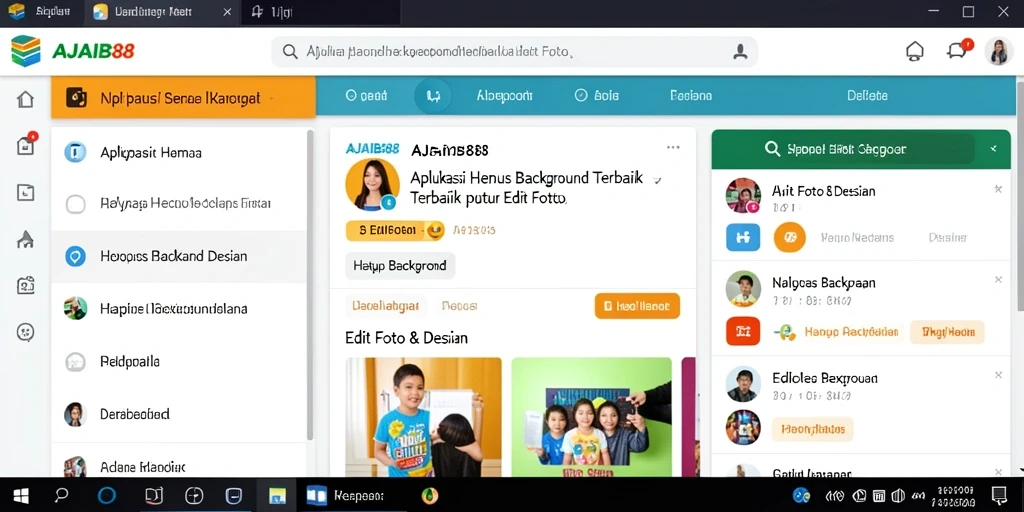Click the home icon in the left sidebar
The width and height of the screenshot is (1024, 512).
(25, 99)
